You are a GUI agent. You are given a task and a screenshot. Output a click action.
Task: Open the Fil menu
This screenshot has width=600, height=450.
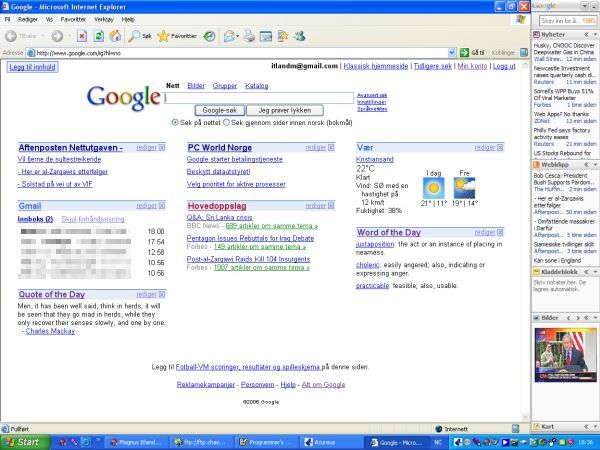tap(7, 19)
